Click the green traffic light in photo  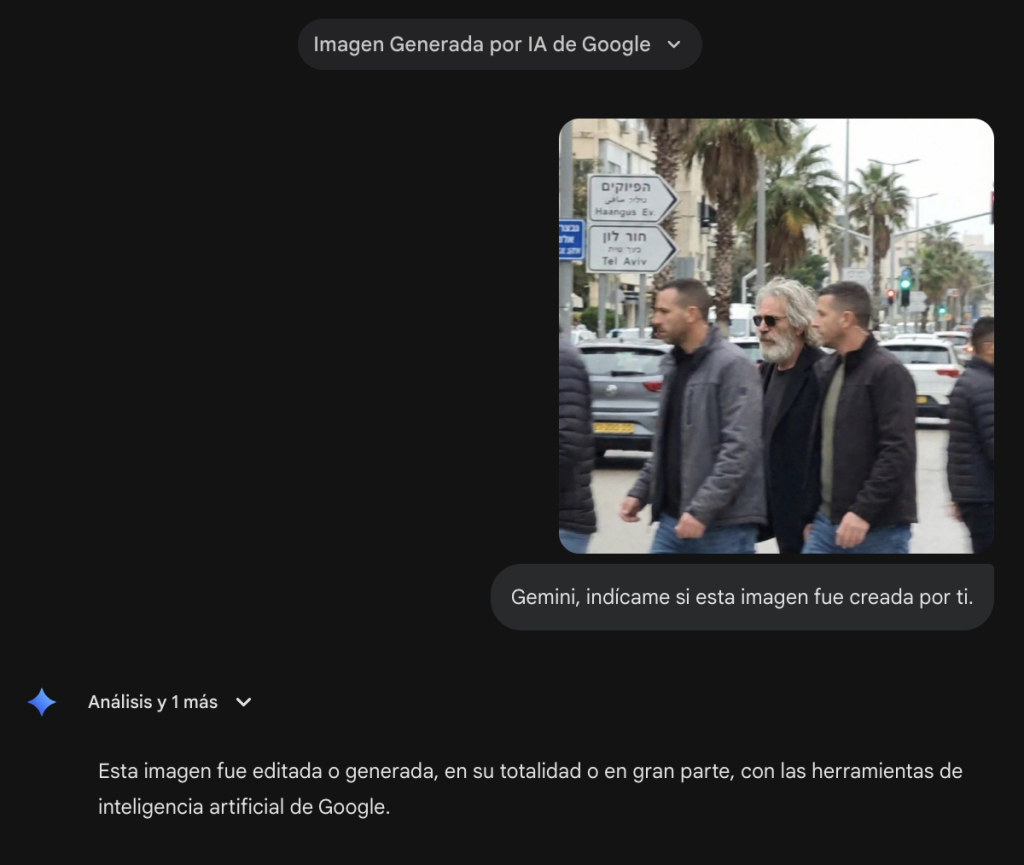point(905,285)
